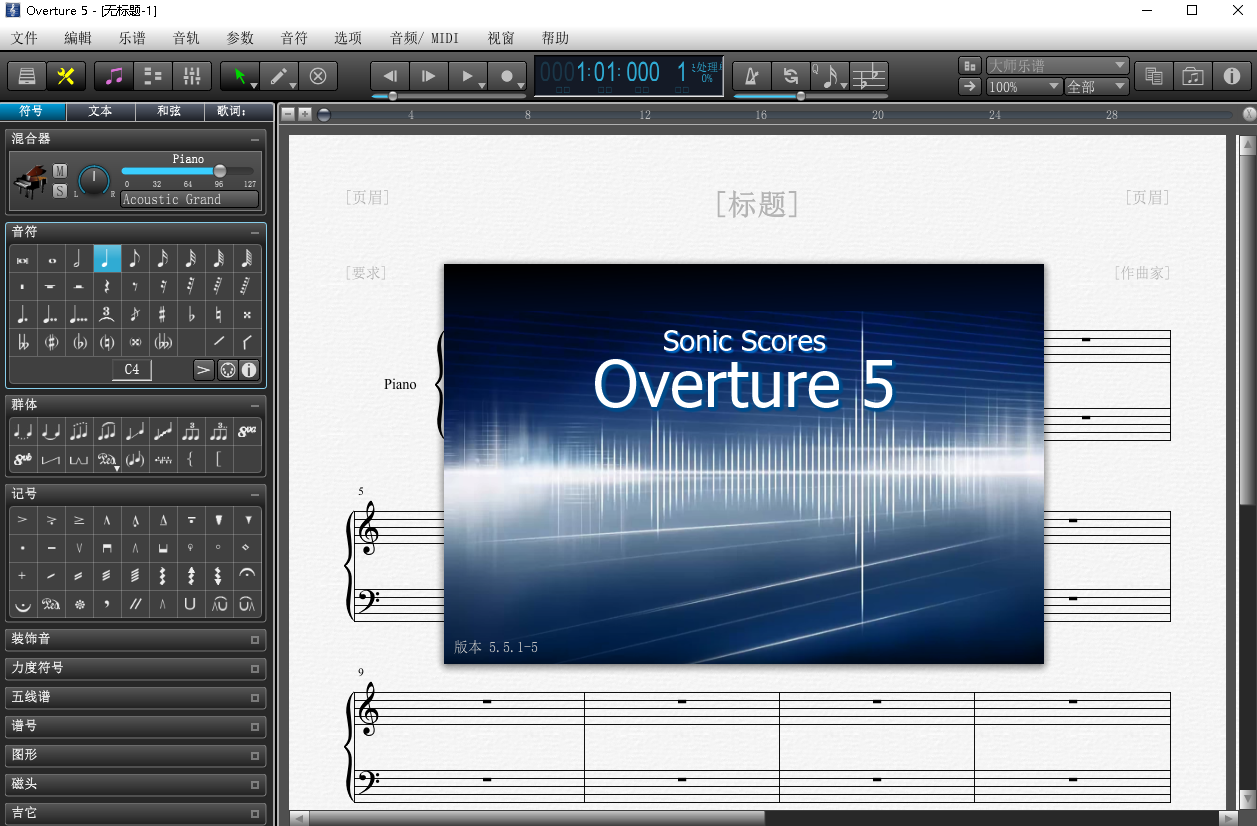Toggle the MIDI input button in the 音符 palette
Screen dimensions: 1257x826
click(227, 370)
